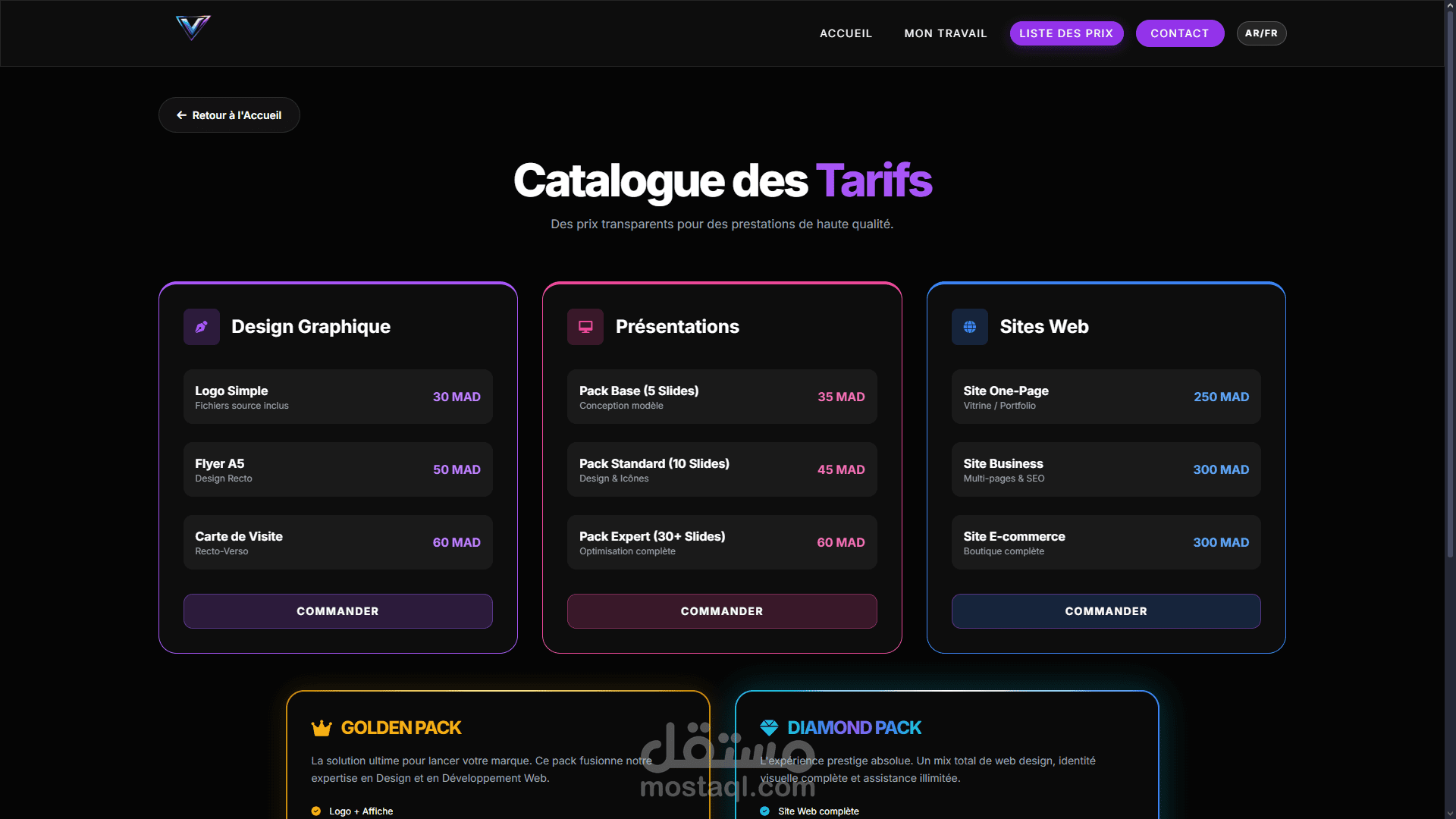Open the Accueil menu item
This screenshot has width=1456, height=819.
[x=846, y=33]
